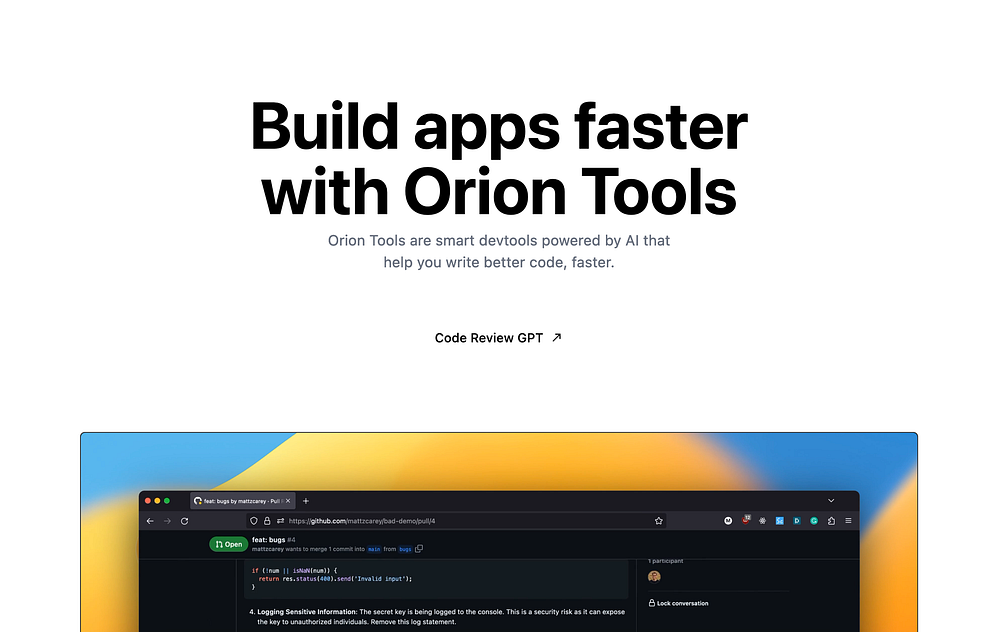
Task: Click the React devtools atom extension icon
Action: [763, 521]
